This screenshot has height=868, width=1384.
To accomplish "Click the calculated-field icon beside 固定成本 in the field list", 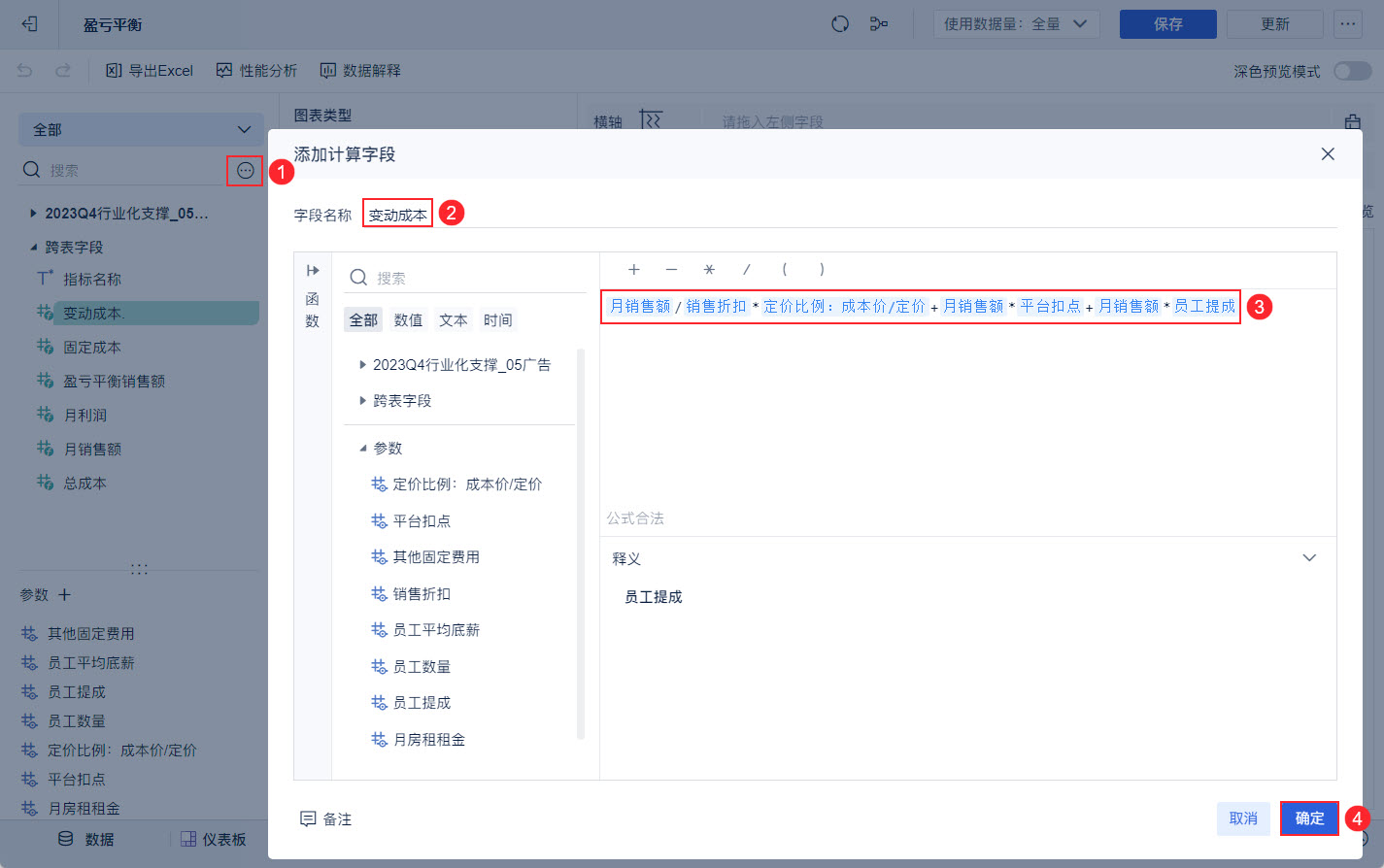I will [45, 346].
